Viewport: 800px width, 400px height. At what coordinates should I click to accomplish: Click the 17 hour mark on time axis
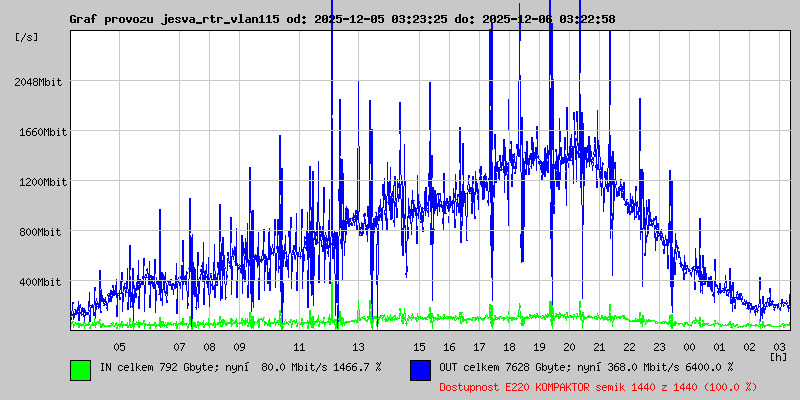(479, 347)
